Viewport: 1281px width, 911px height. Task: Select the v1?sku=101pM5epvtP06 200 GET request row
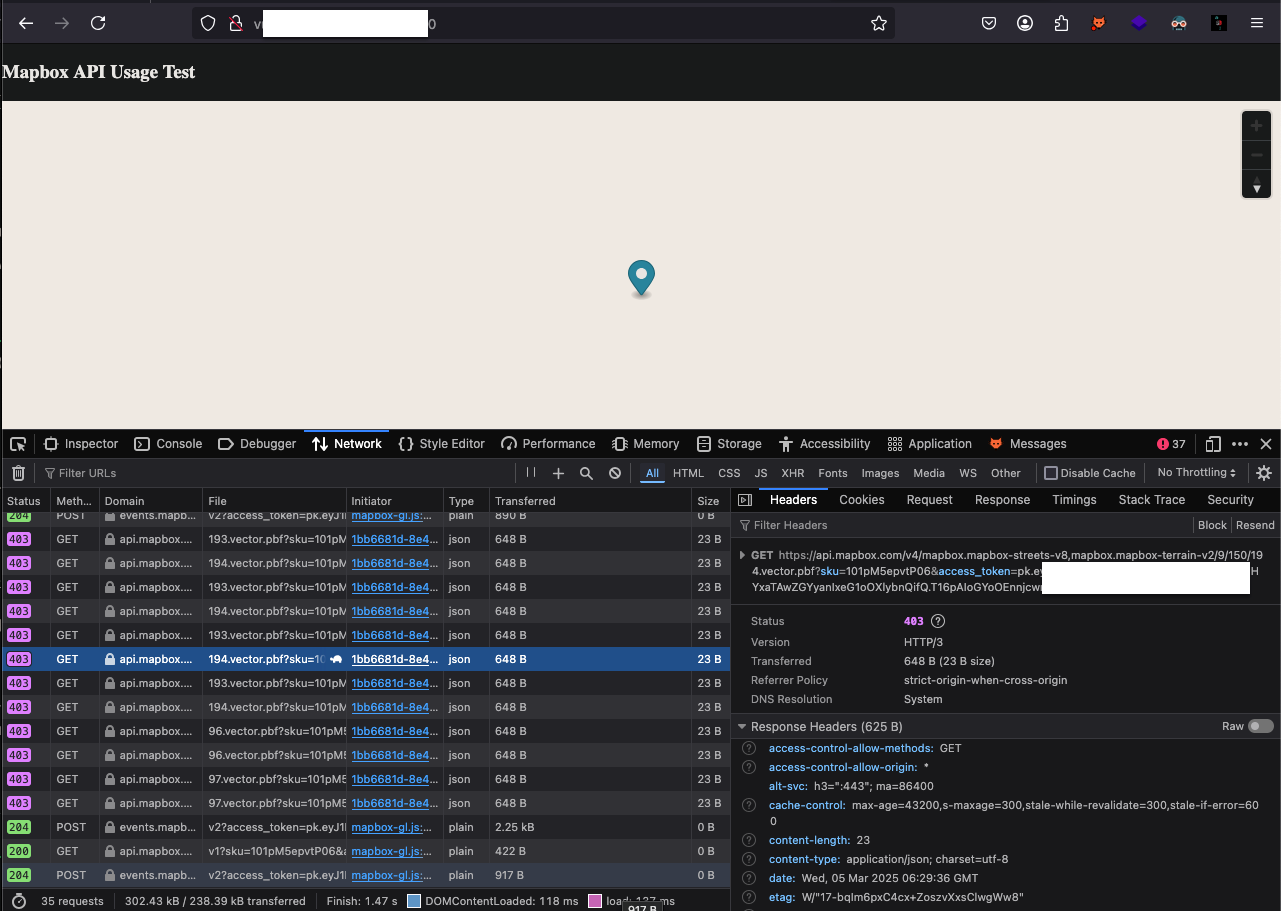(x=365, y=851)
